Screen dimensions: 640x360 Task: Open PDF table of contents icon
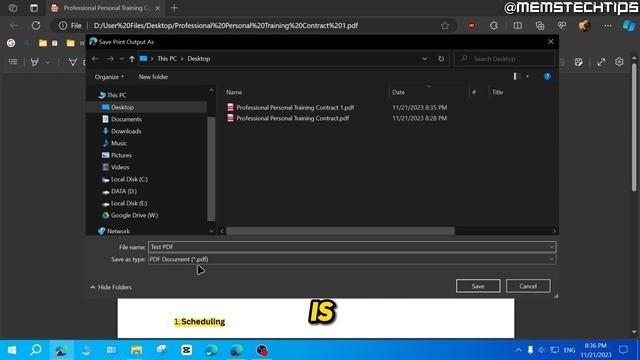[x=13, y=62]
